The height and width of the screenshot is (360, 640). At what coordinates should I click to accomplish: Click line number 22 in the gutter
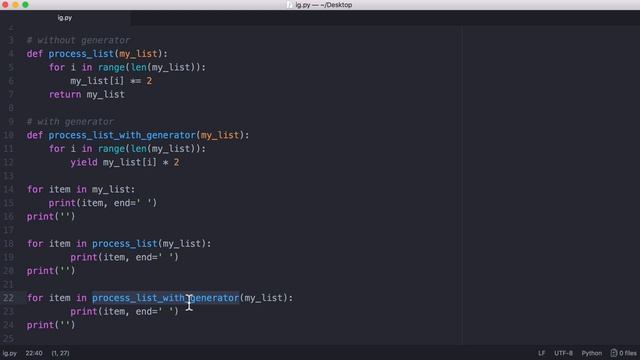click(8, 298)
